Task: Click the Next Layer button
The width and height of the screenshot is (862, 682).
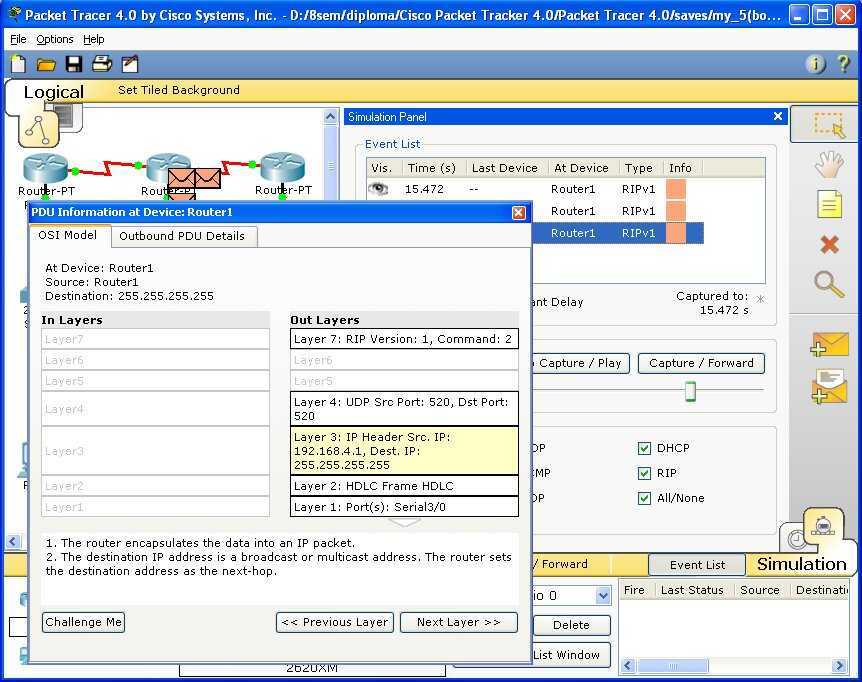Action: point(458,622)
